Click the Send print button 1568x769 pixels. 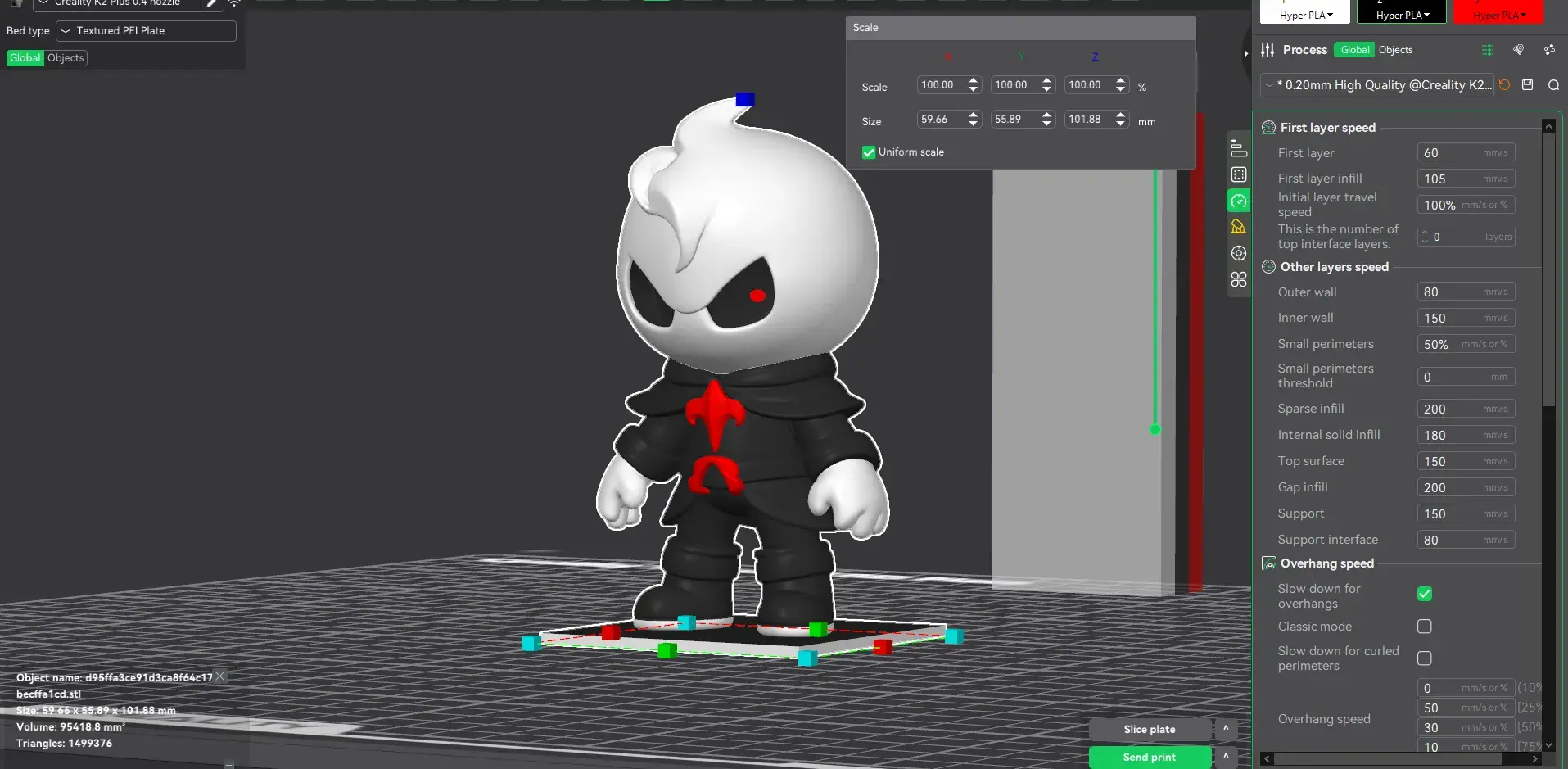click(1150, 757)
